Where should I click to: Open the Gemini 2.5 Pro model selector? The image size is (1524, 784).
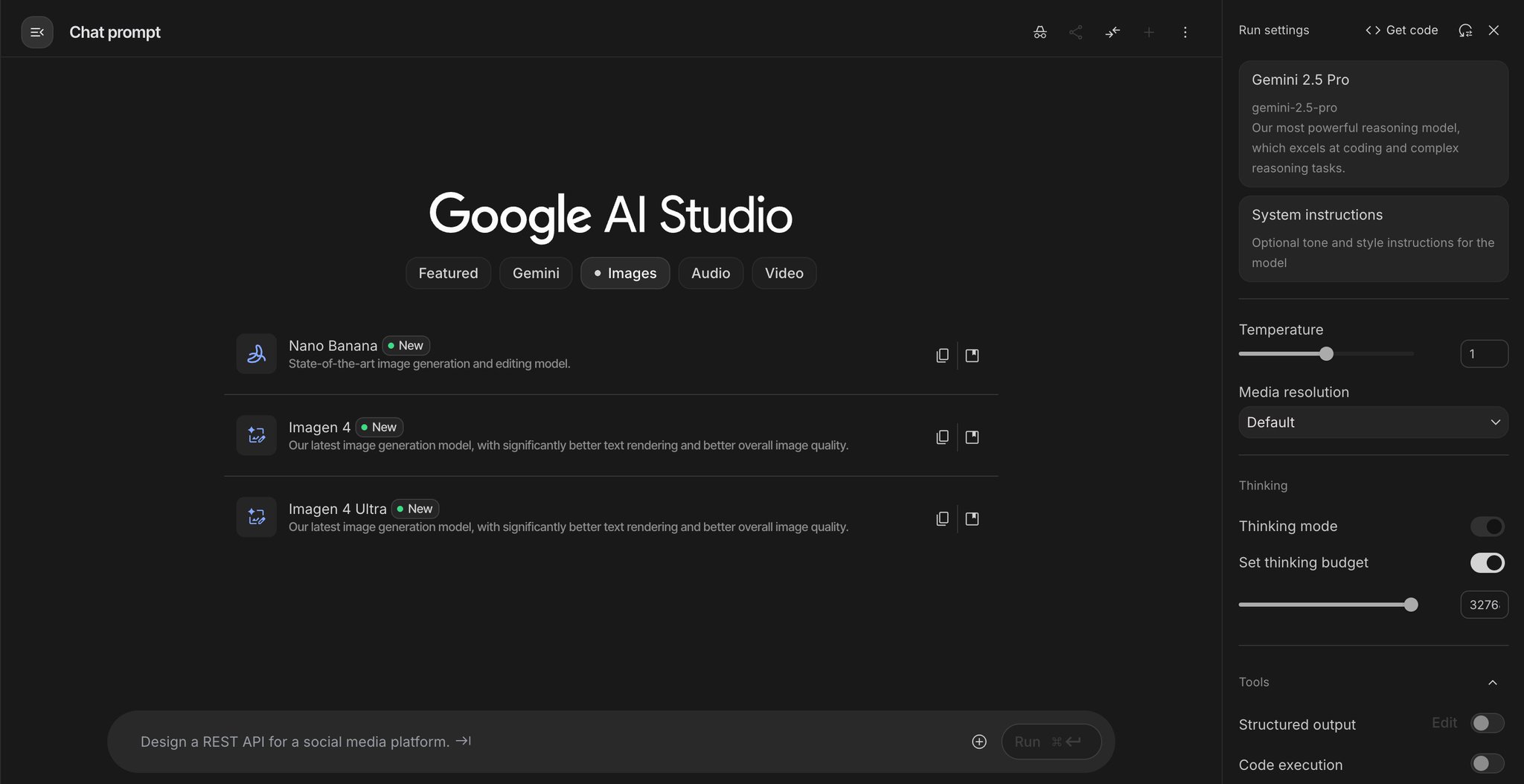(x=1373, y=123)
